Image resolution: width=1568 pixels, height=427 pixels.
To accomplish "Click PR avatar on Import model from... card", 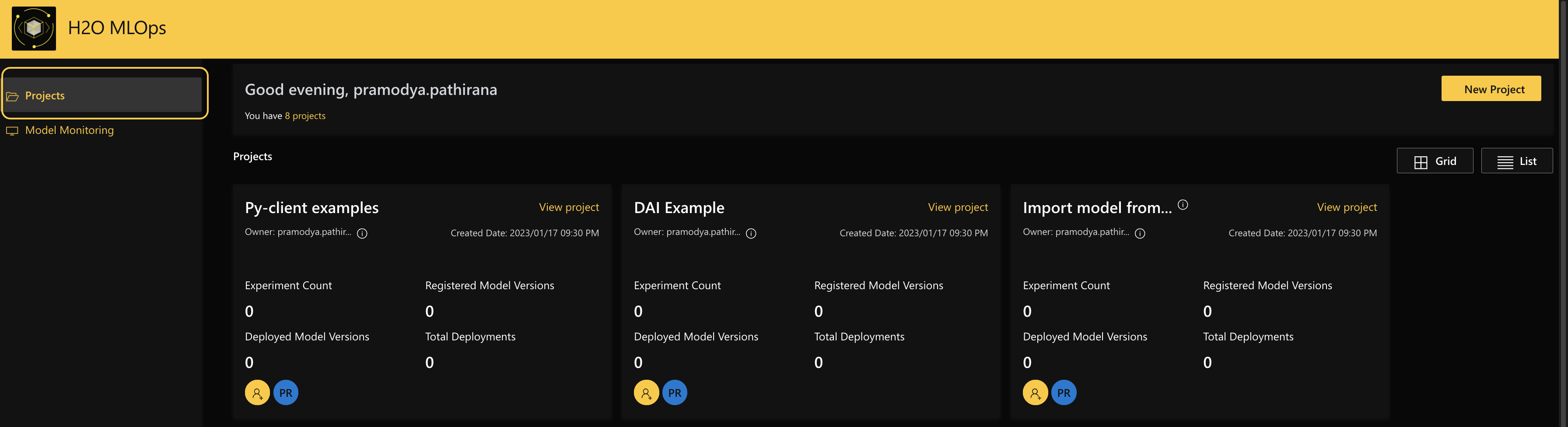I will [1064, 393].
